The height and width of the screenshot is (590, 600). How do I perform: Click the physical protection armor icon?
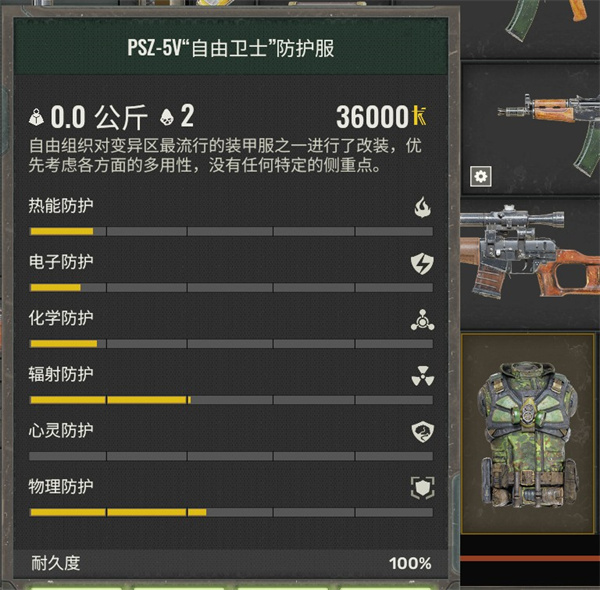422,488
